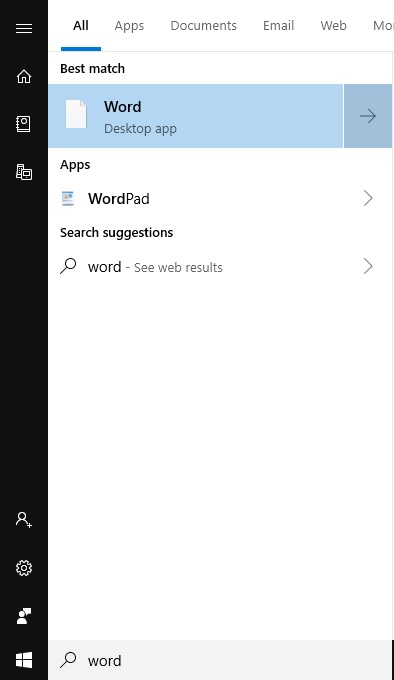Open the Settings gear icon
Image resolution: width=394 pixels, height=680 pixels.
click(24, 568)
